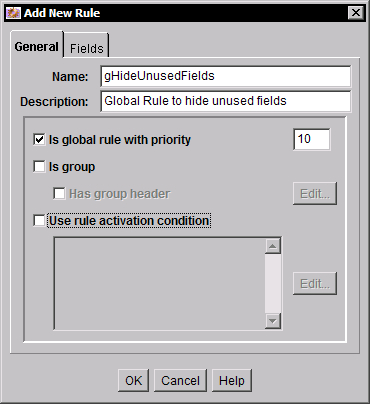Click the Description text field
The height and width of the screenshot is (404, 370).
226,101
